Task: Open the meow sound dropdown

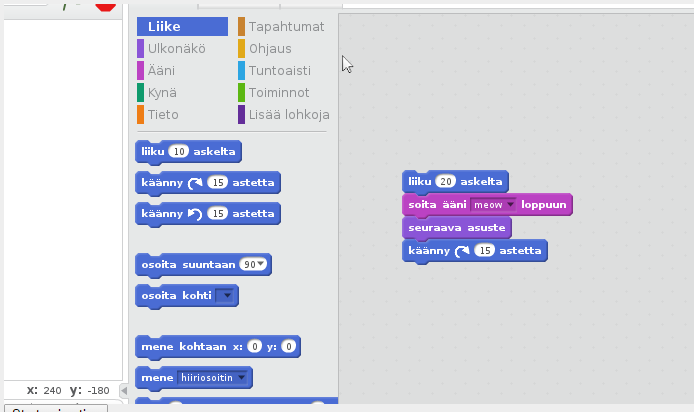Action: [x=510, y=205]
